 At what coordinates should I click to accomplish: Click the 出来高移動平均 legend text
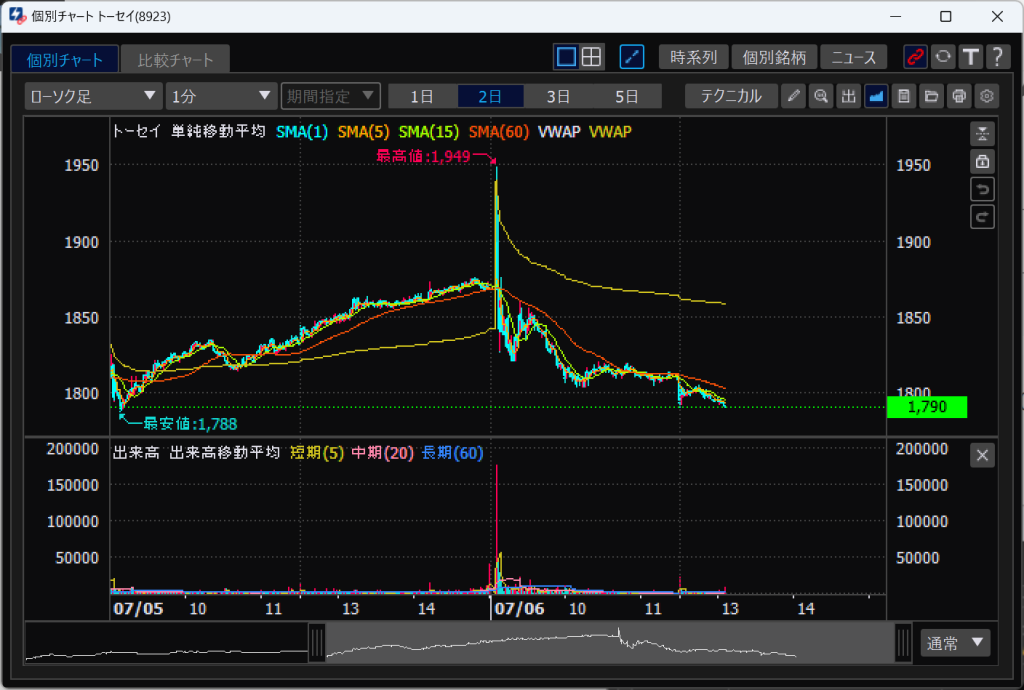(x=225, y=453)
